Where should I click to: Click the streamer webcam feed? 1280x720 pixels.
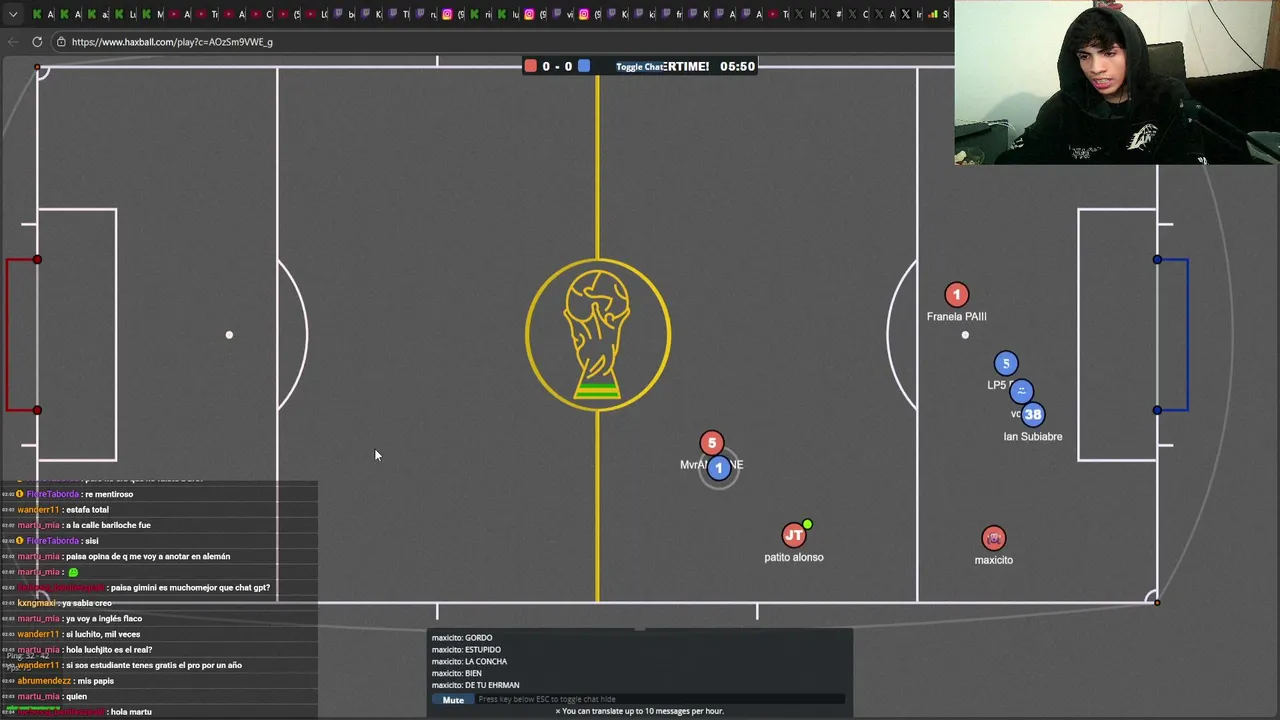[1117, 82]
